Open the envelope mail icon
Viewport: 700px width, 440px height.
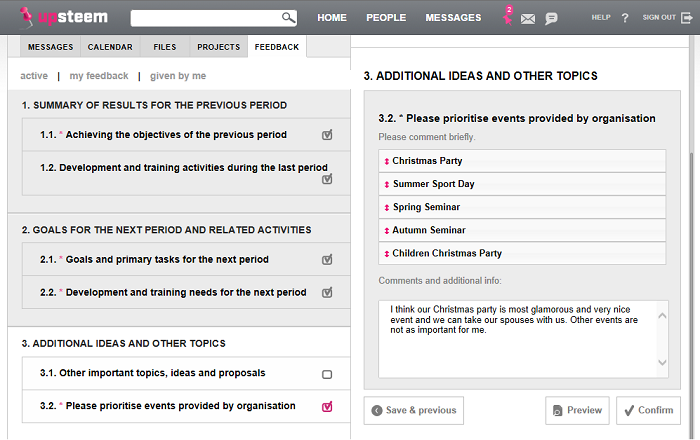(528, 19)
